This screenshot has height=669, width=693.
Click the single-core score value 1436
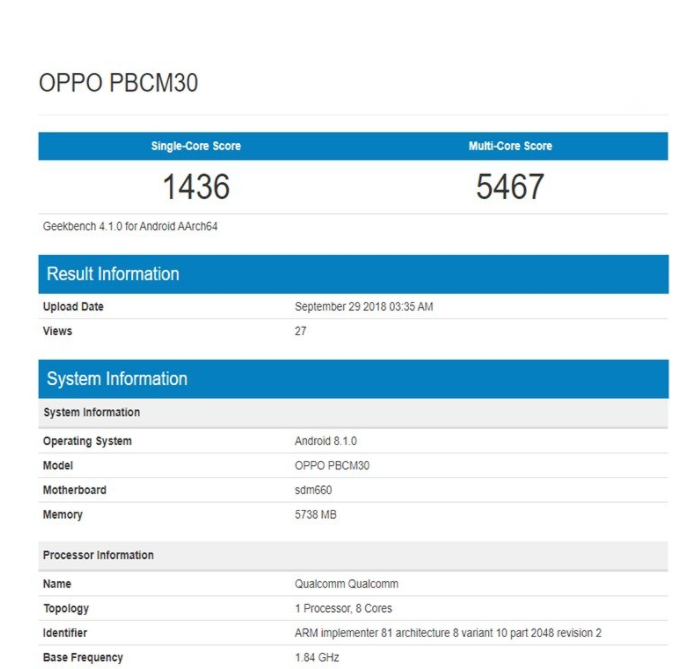[x=196, y=187]
